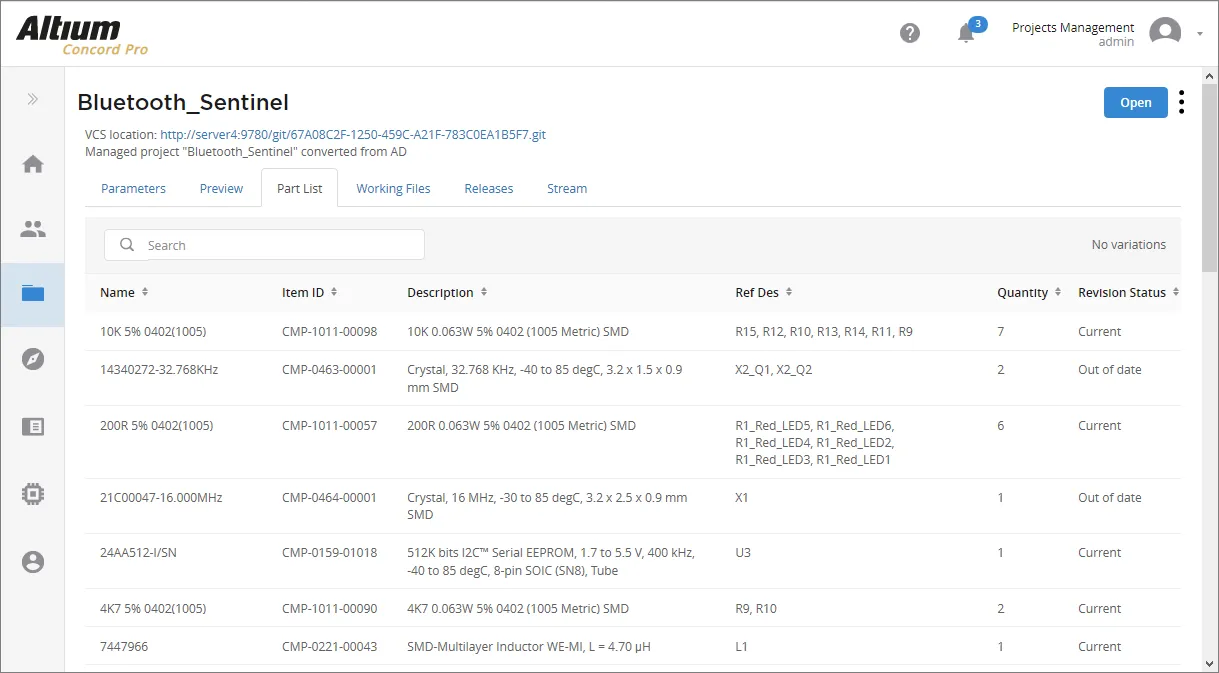Image resolution: width=1219 pixels, height=673 pixels.
Task: Select the 7447966 part name
Action: point(124,646)
